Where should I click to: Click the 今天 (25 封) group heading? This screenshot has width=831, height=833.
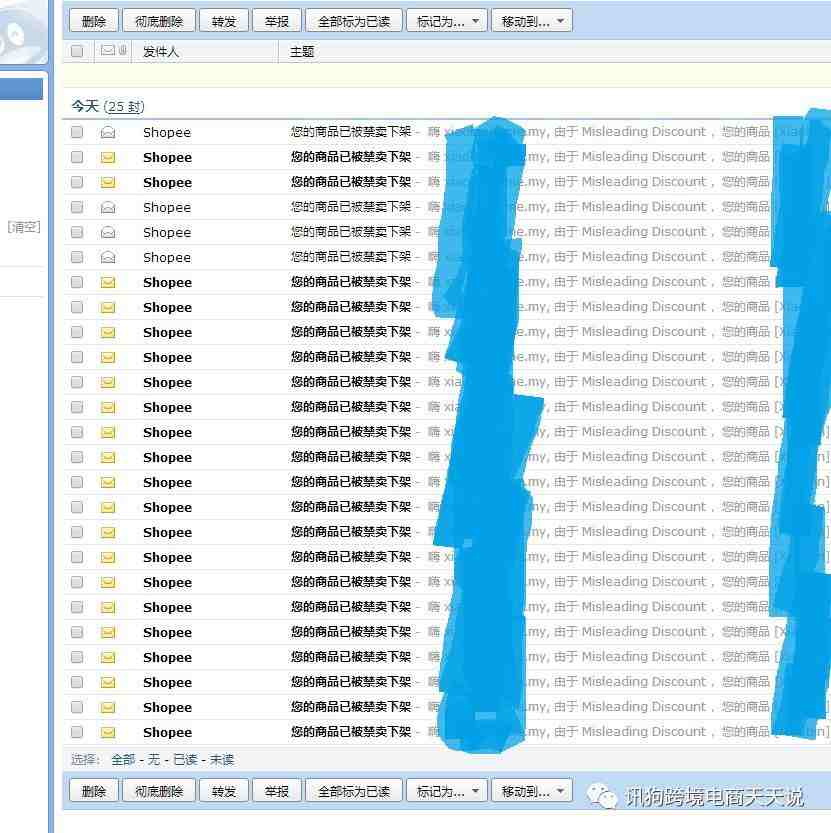(108, 106)
